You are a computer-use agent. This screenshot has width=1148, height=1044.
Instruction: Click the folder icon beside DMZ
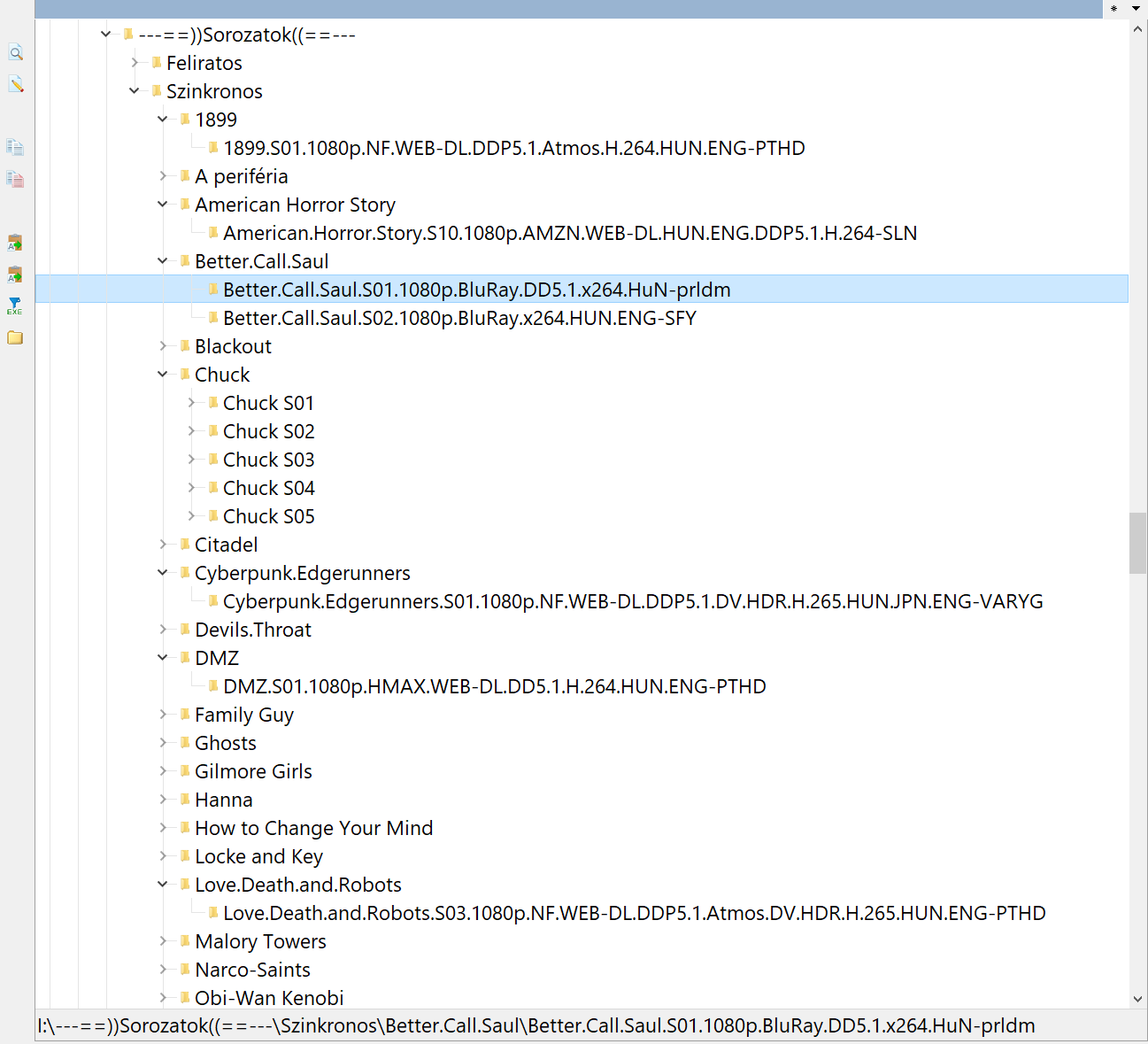pyautogui.click(x=185, y=657)
